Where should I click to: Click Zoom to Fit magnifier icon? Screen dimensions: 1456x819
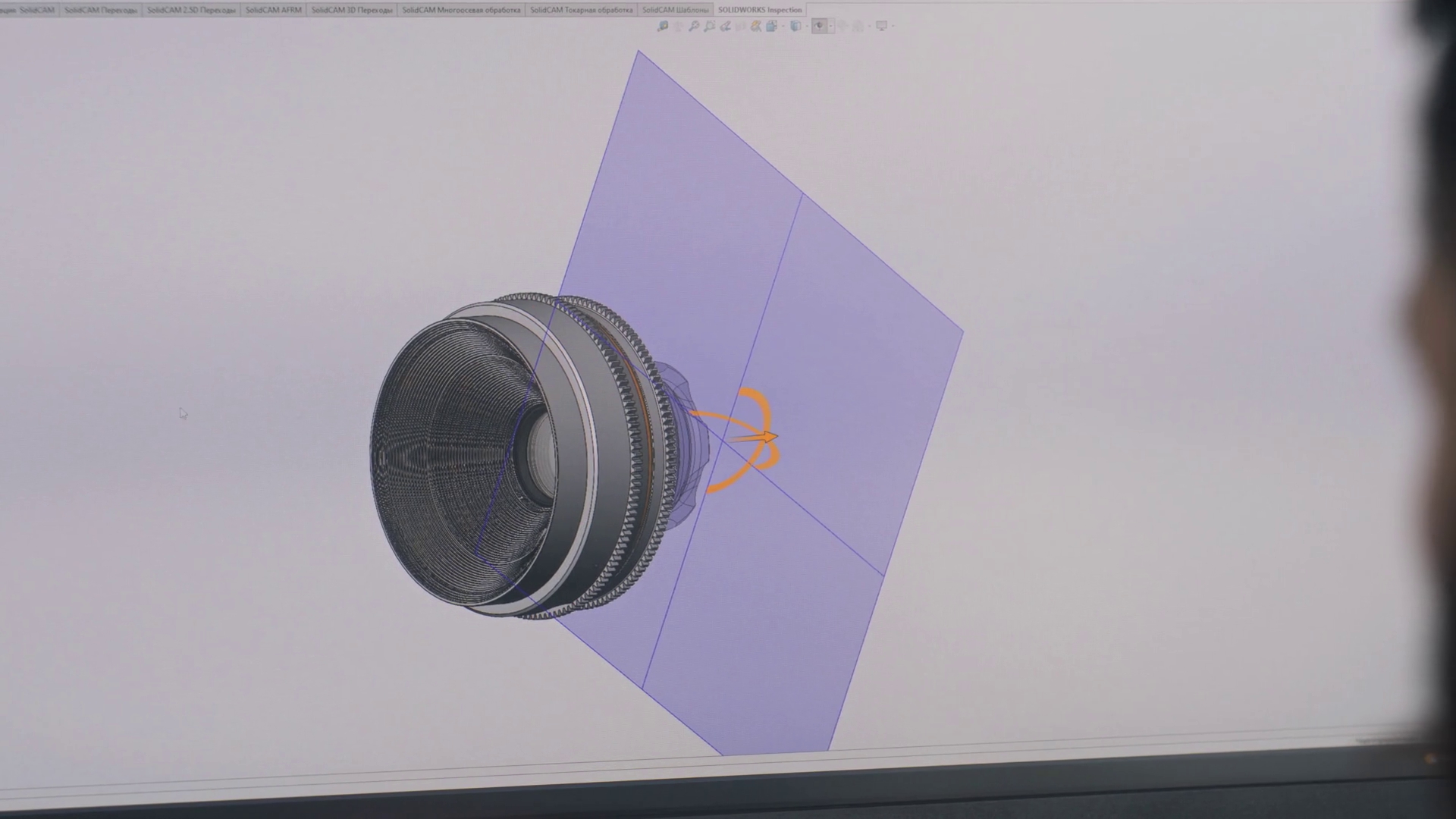pos(694,26)
